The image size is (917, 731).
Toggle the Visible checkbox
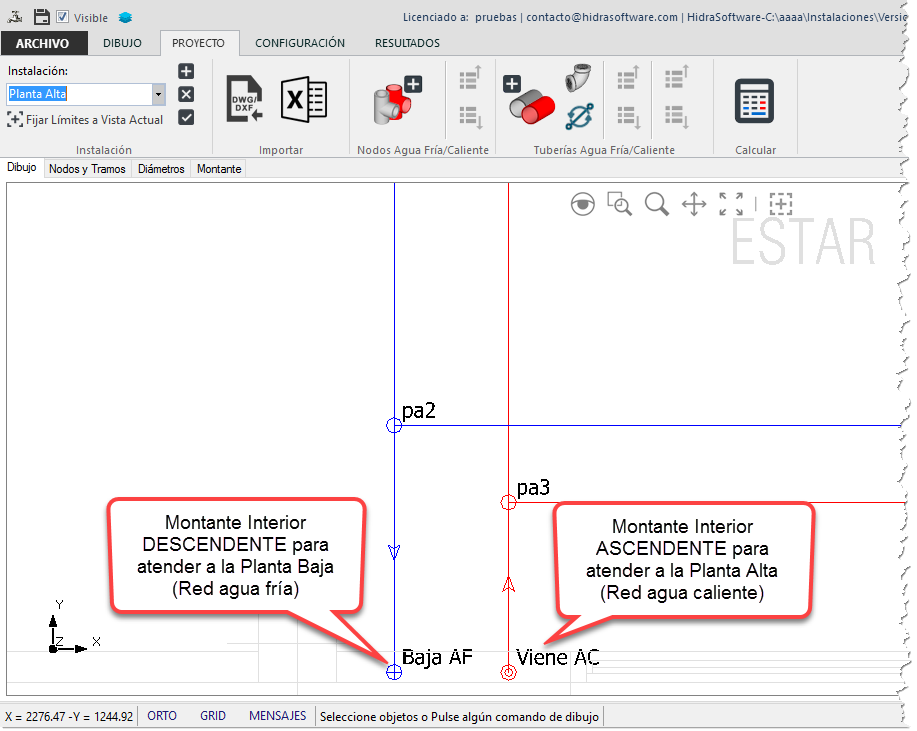62,17
